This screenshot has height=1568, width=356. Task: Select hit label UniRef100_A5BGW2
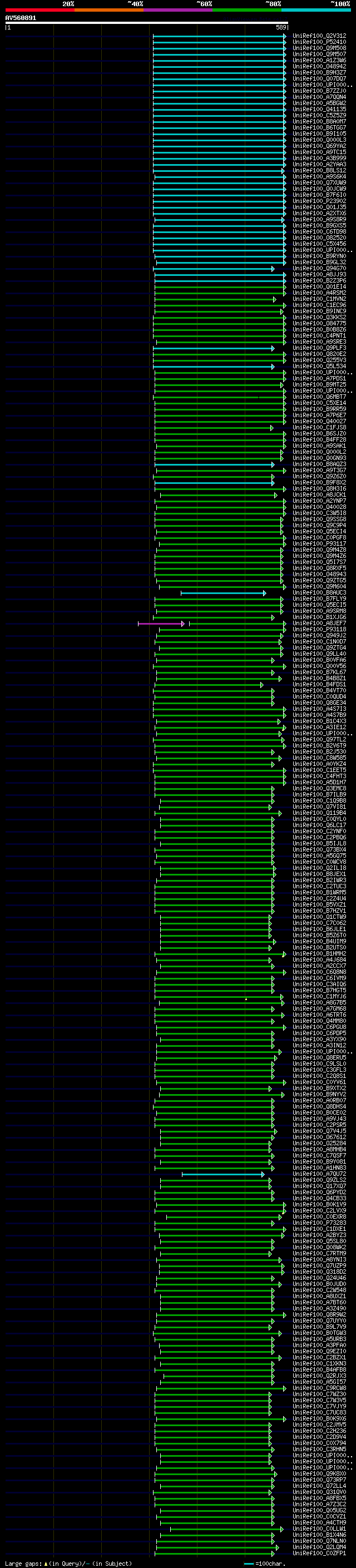(x=319, y=103)
